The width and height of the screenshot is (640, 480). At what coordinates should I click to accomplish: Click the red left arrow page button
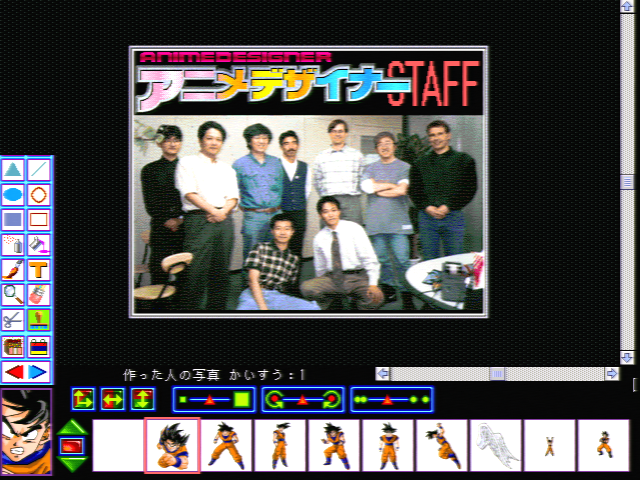coord(14,372)
